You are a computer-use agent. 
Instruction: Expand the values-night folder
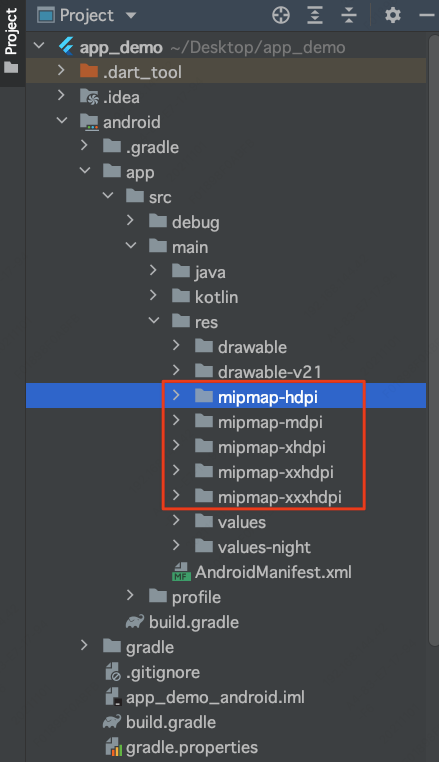(176, 545)
